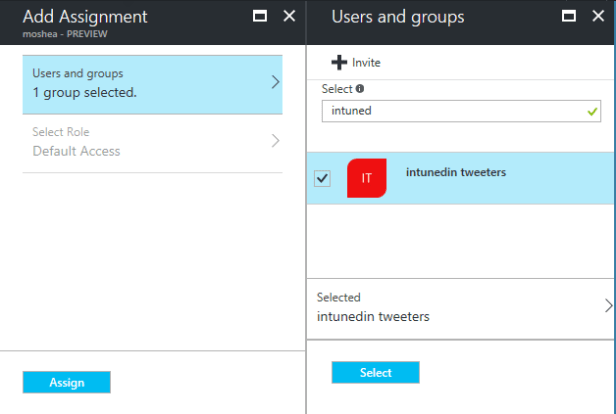616x414 pixels.
Task: Focus the search field containing 'intuned'
Action: pyautogui.click(x=450, y=111)
